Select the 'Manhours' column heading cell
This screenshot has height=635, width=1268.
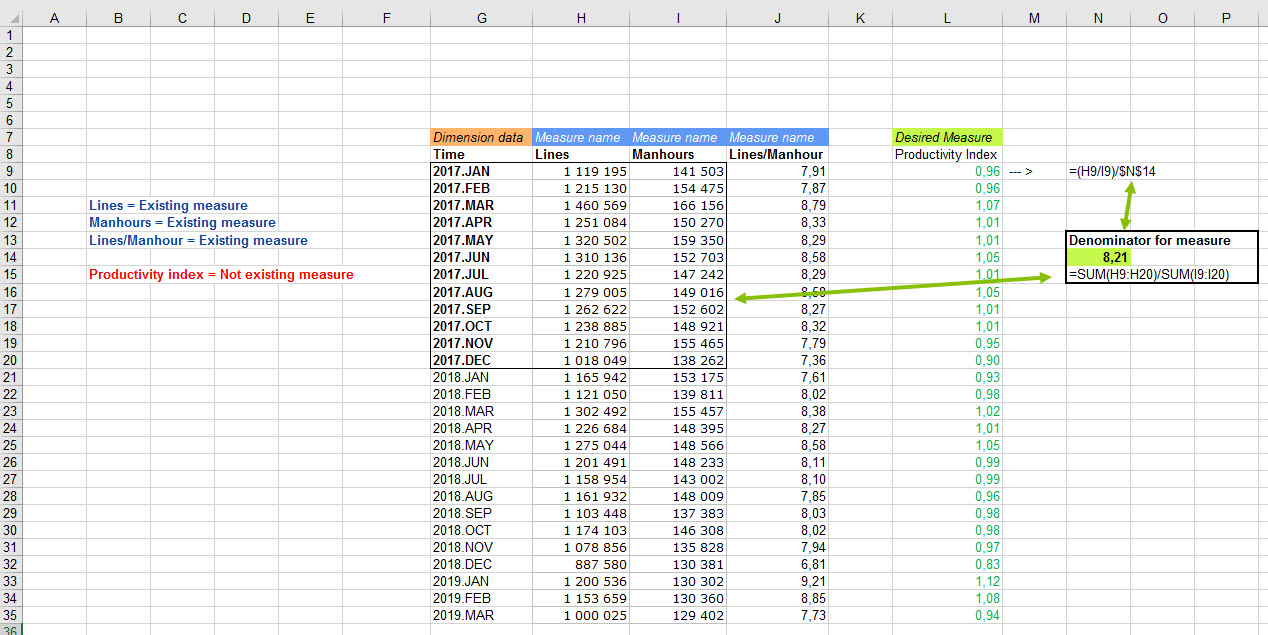[x=677, y=154]
